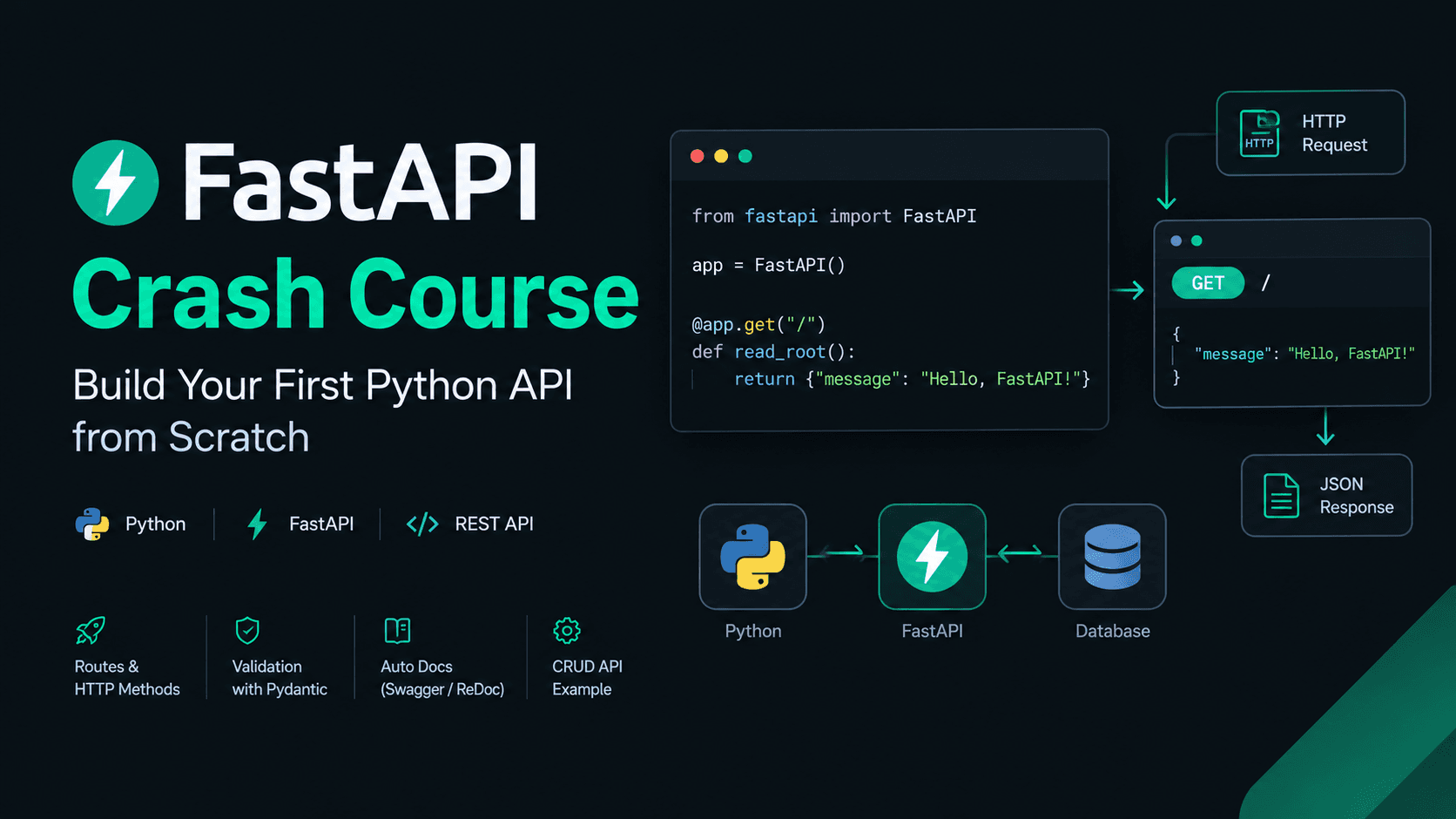
Task: Click the HTTP Request label
Action: click(x=1334, y=133)
